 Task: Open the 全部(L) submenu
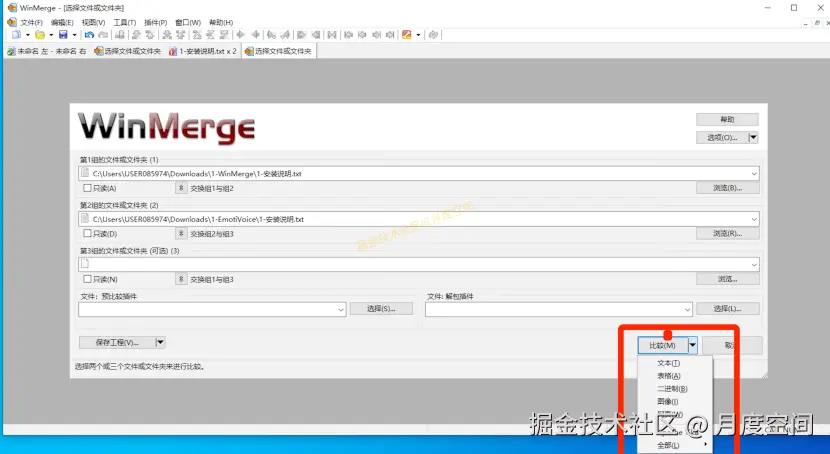pos(668,446)
